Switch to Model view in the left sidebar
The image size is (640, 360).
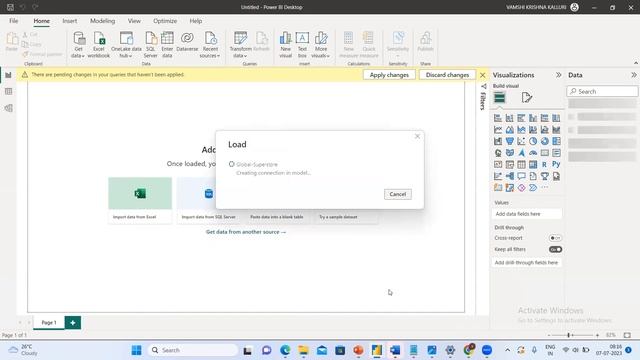(8, 108)
